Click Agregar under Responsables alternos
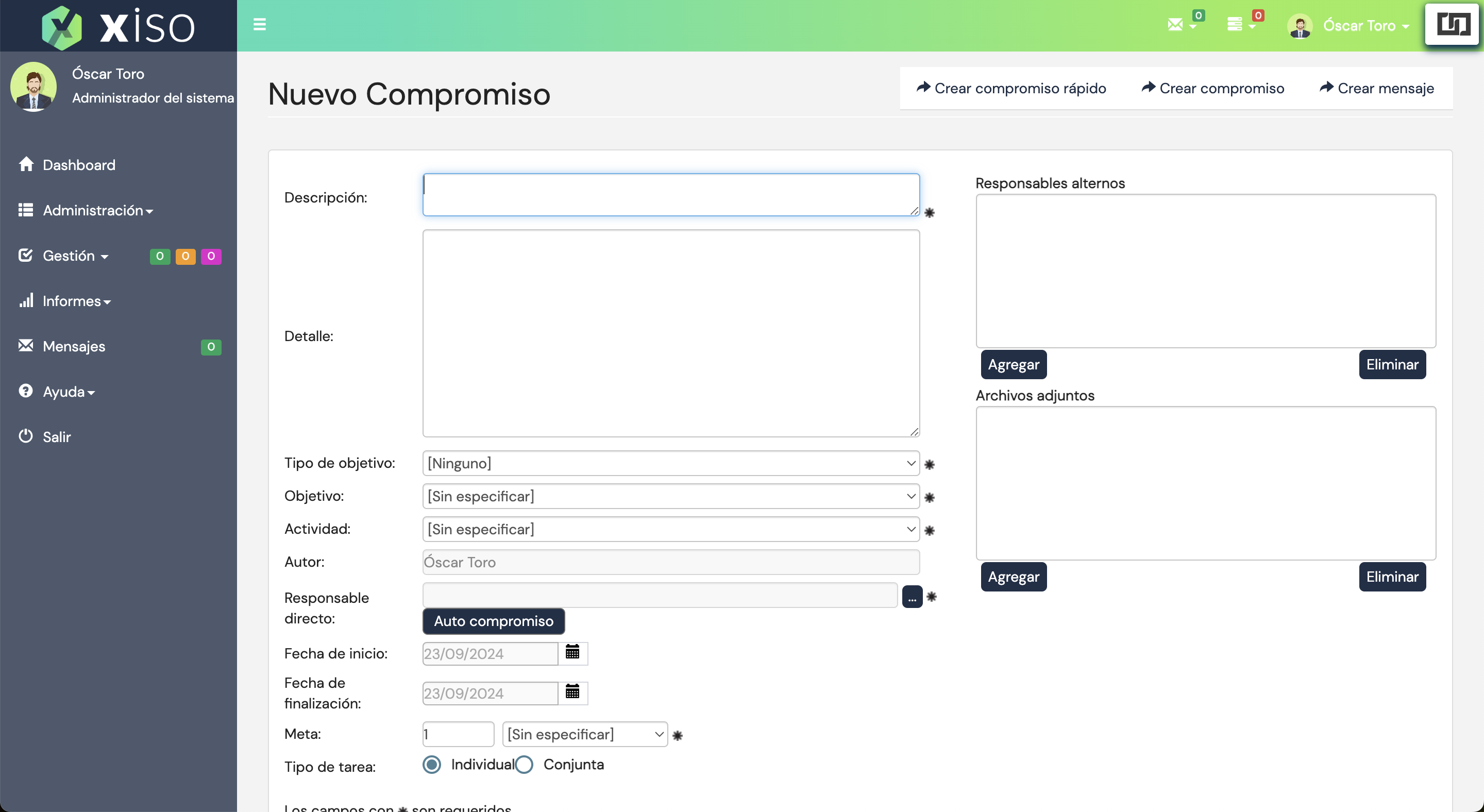The image size is (1484, 812). 1014,365
